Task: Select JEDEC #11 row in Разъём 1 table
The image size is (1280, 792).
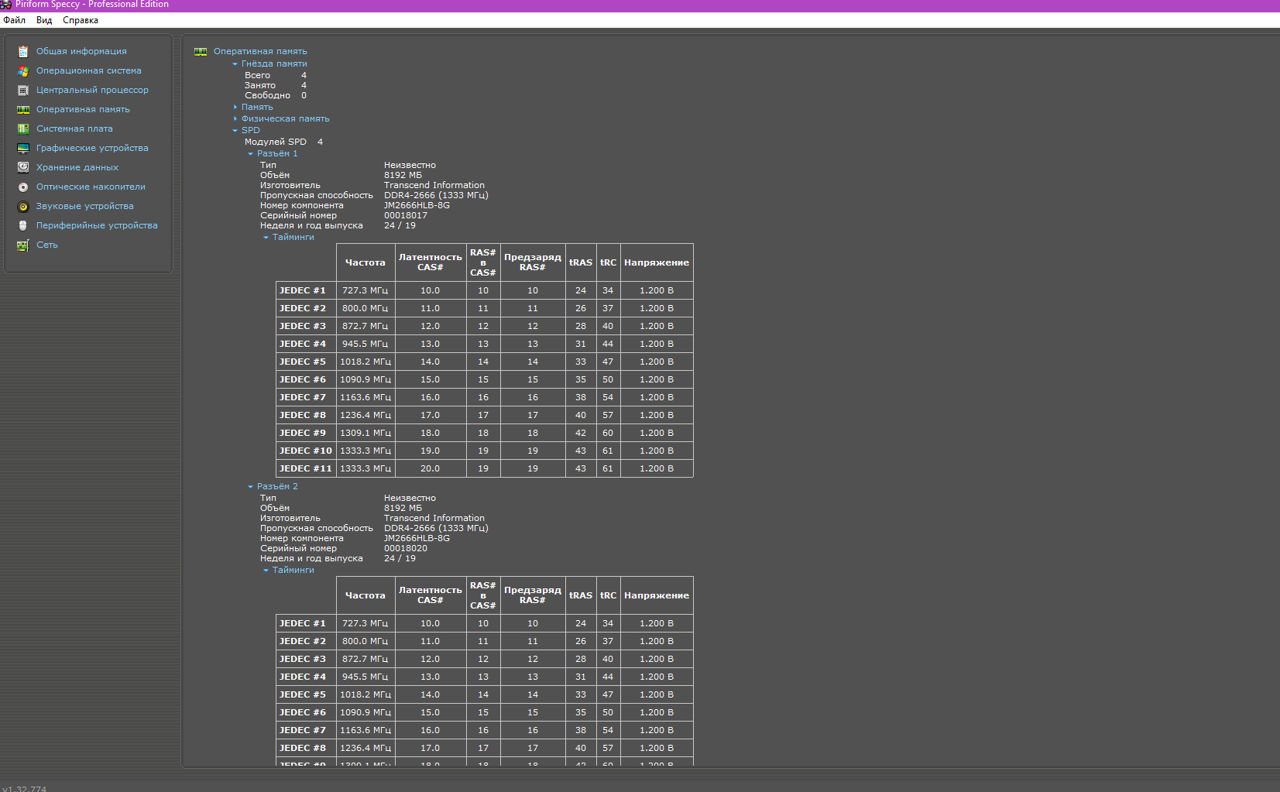Action: click(484, 469)
